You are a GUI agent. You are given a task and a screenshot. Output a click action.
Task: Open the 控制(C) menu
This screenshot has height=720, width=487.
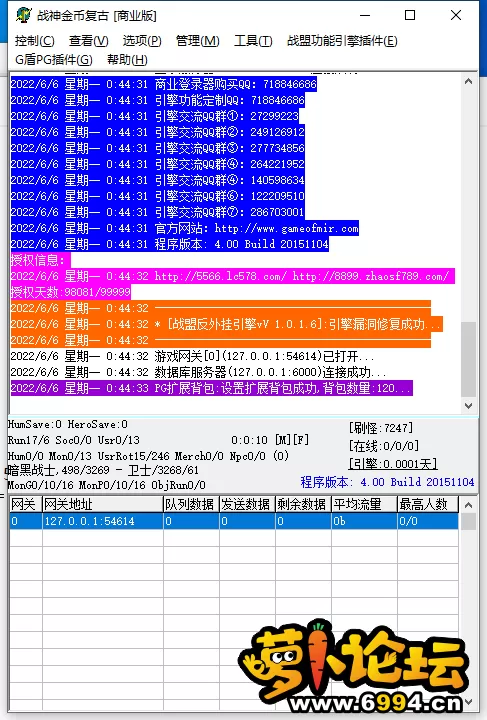[34, 41]
